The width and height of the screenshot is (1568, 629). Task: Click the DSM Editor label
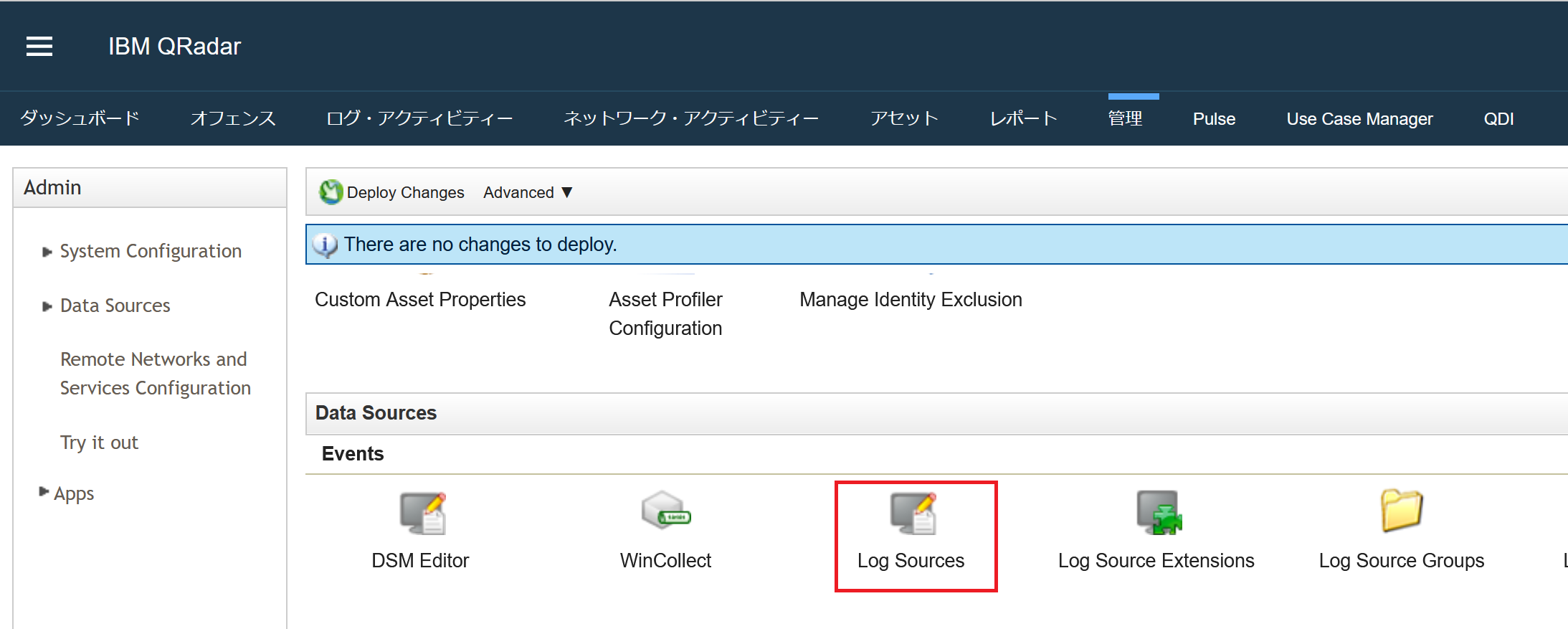[420, 561]
